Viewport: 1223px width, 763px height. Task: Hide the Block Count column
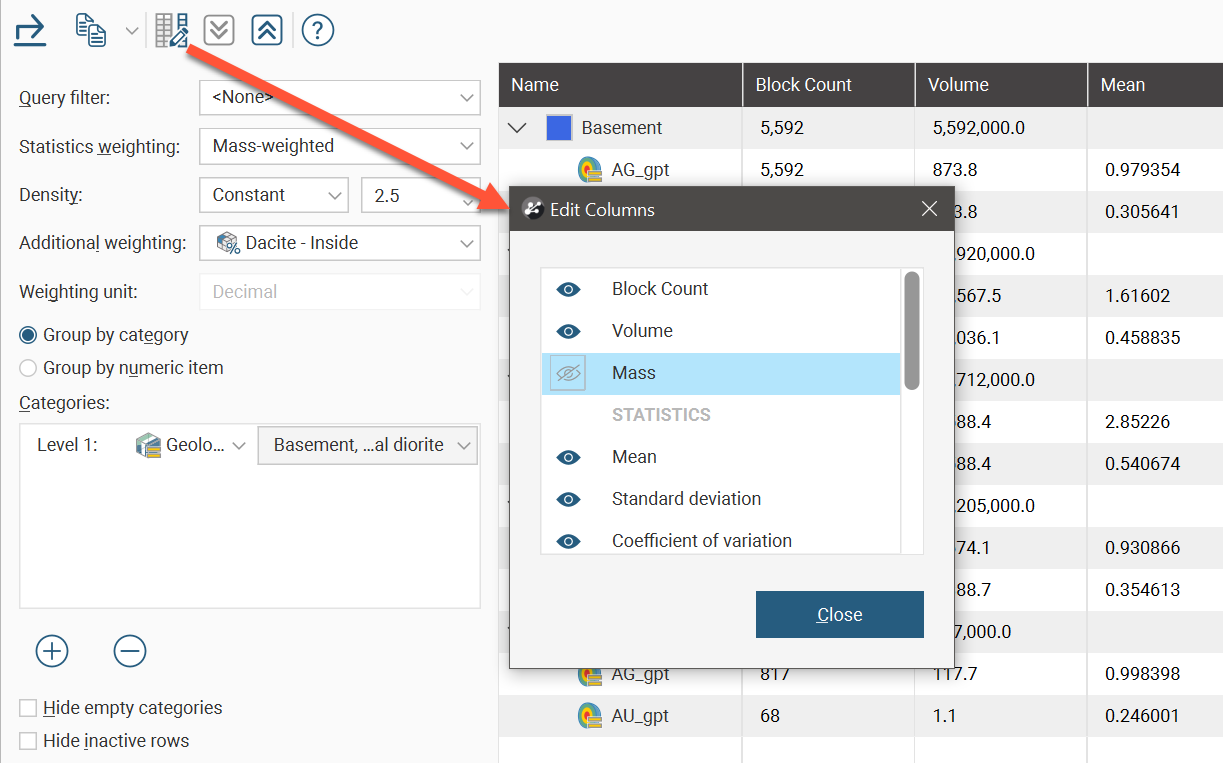[568, 289]
